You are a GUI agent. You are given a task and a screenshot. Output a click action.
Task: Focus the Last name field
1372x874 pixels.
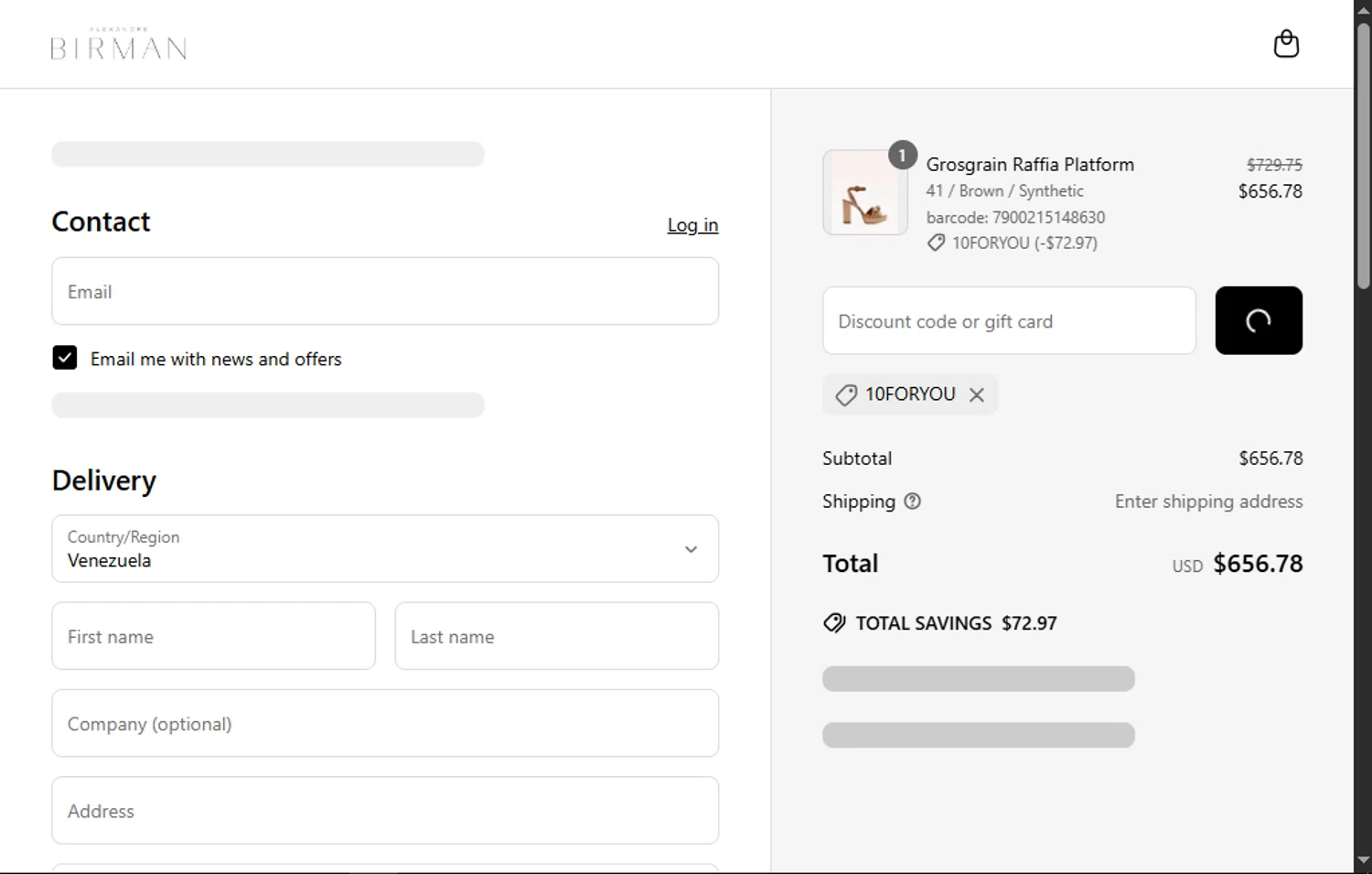pyautogui.click(x=557, y=636)
